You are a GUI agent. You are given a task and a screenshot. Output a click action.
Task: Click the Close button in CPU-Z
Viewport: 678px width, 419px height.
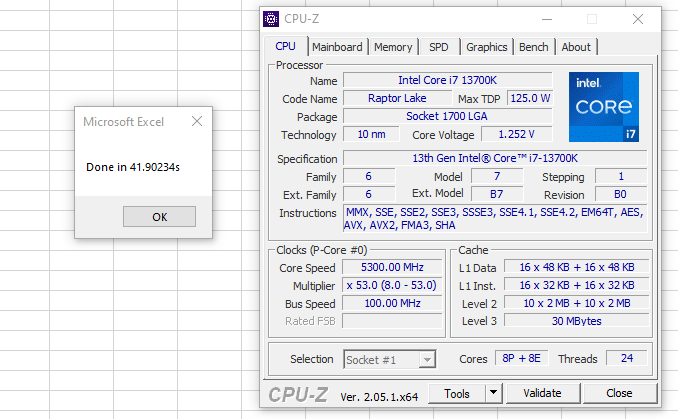tap(619, 393)
